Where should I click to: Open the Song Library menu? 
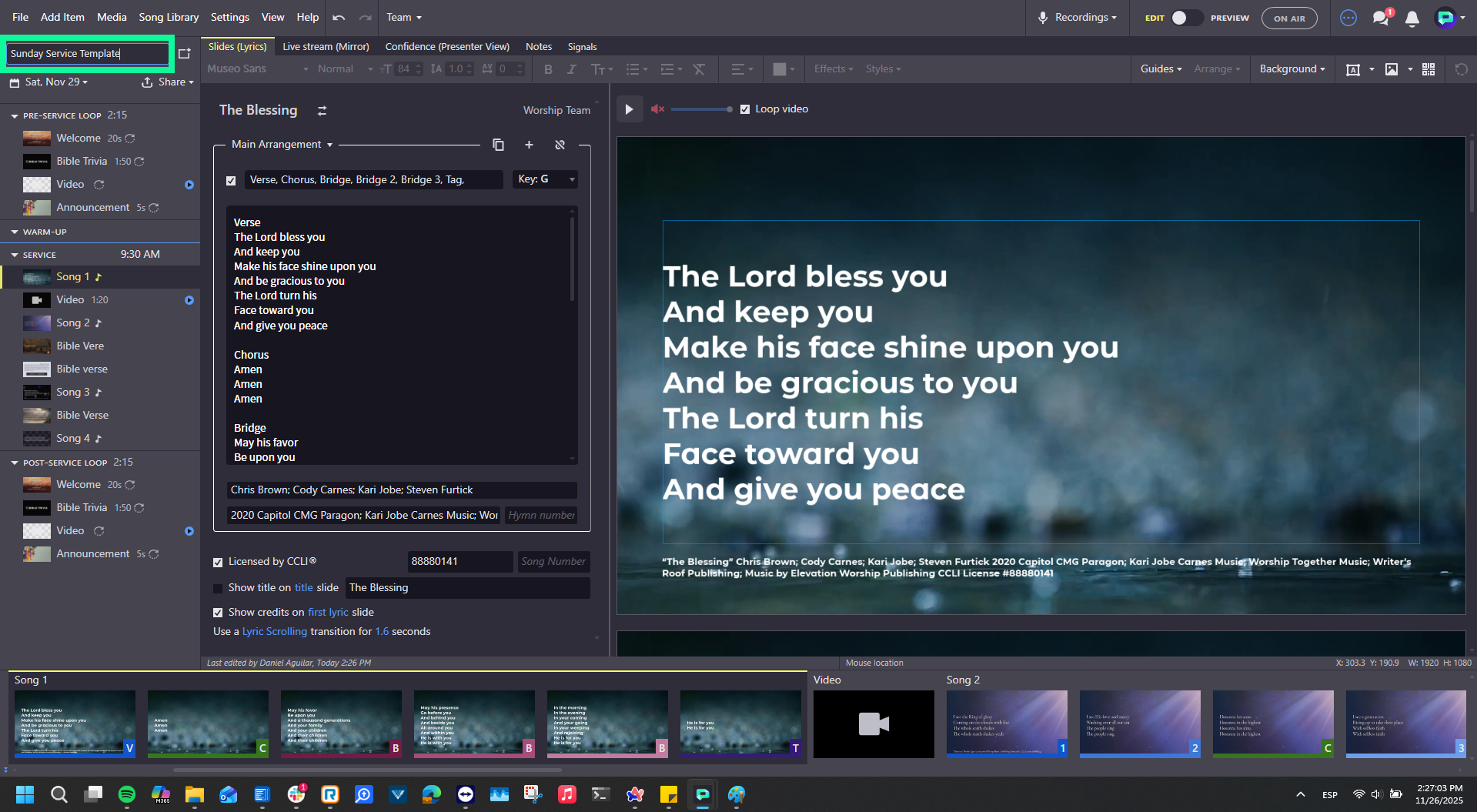pyautogui.click(x=169, y=17)
